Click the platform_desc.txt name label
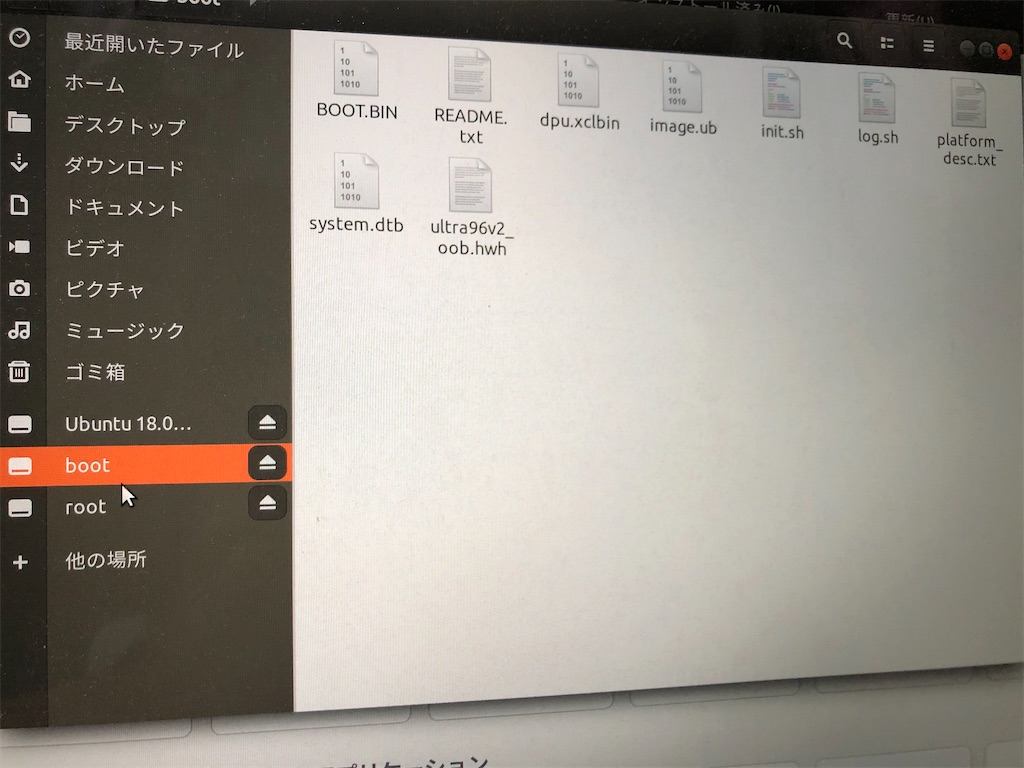 969,150
